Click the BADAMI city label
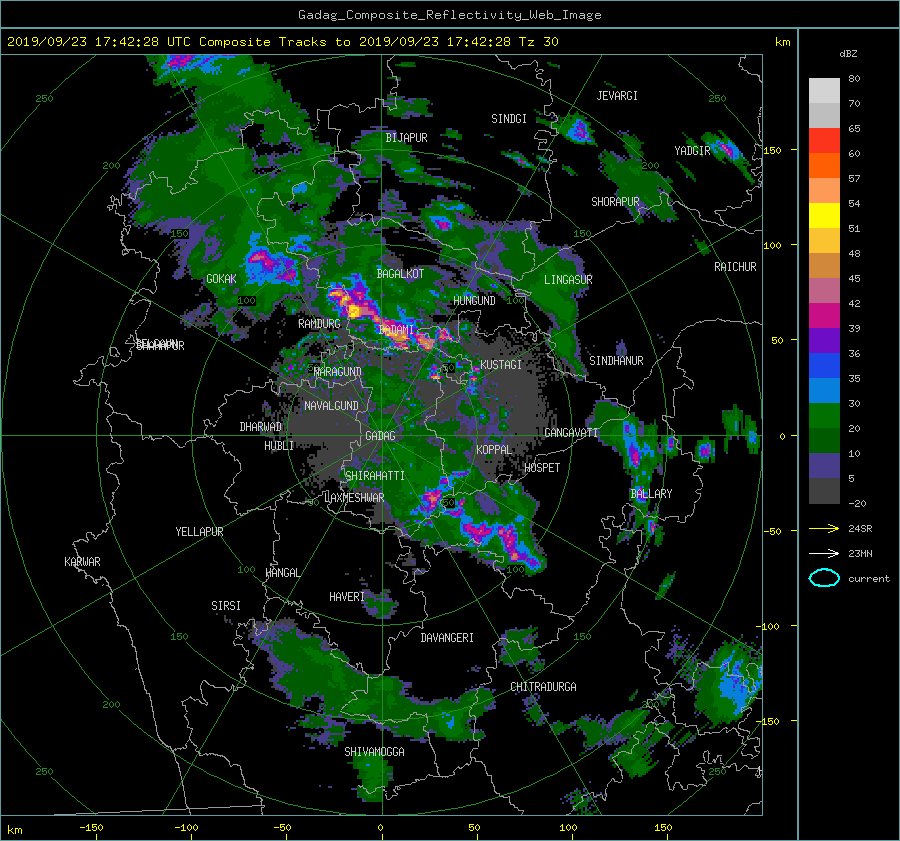900x841 pixels. pos(396,330)
